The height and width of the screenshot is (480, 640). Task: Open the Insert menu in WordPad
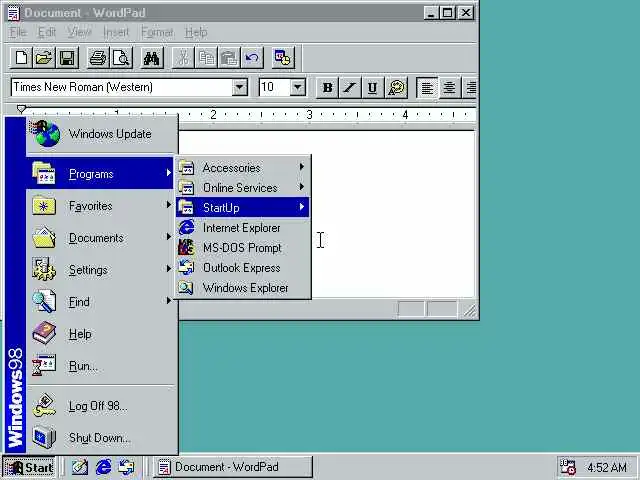(116, 32)
